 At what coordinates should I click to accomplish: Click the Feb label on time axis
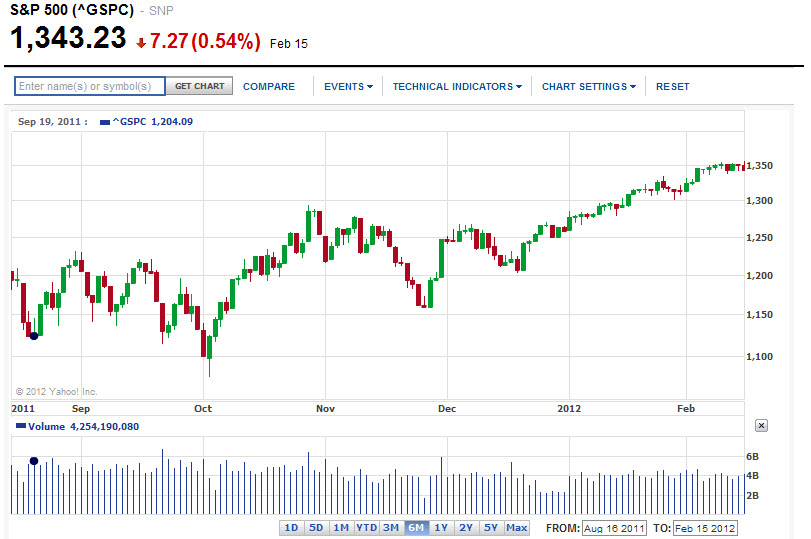[x=686, y=409]
